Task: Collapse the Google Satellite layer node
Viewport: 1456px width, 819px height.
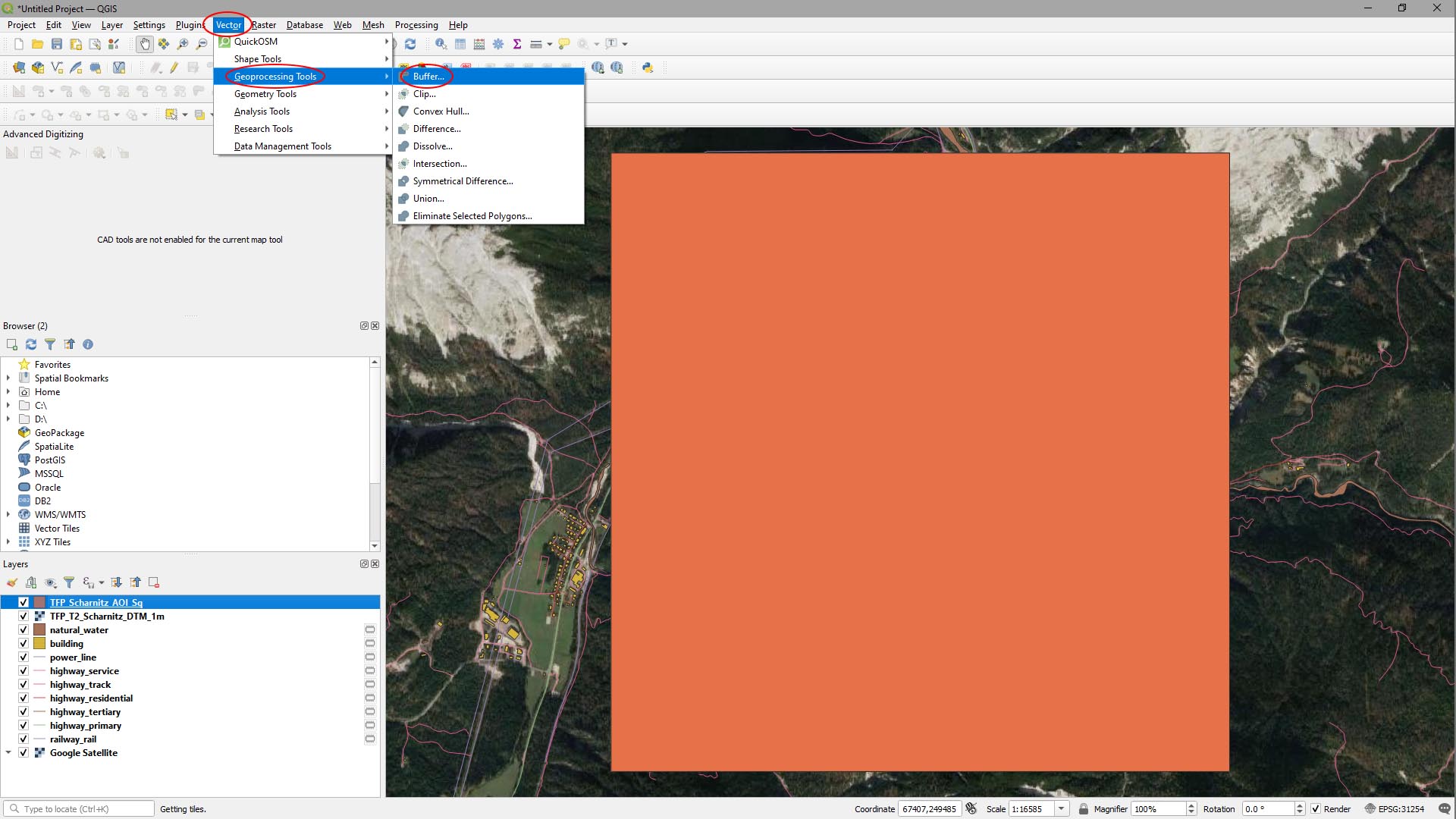Action: pyautogui.click(x=8, y=752)
